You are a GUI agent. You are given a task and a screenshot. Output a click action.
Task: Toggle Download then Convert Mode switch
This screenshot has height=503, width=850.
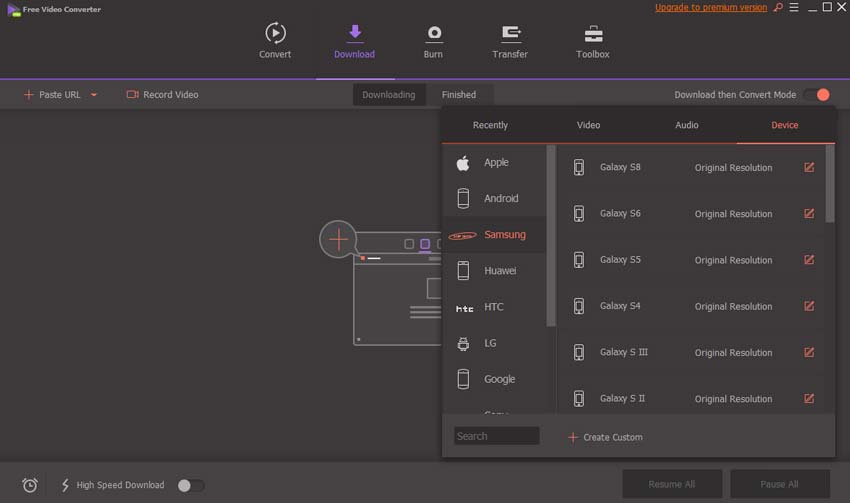[x=817, y=95]
